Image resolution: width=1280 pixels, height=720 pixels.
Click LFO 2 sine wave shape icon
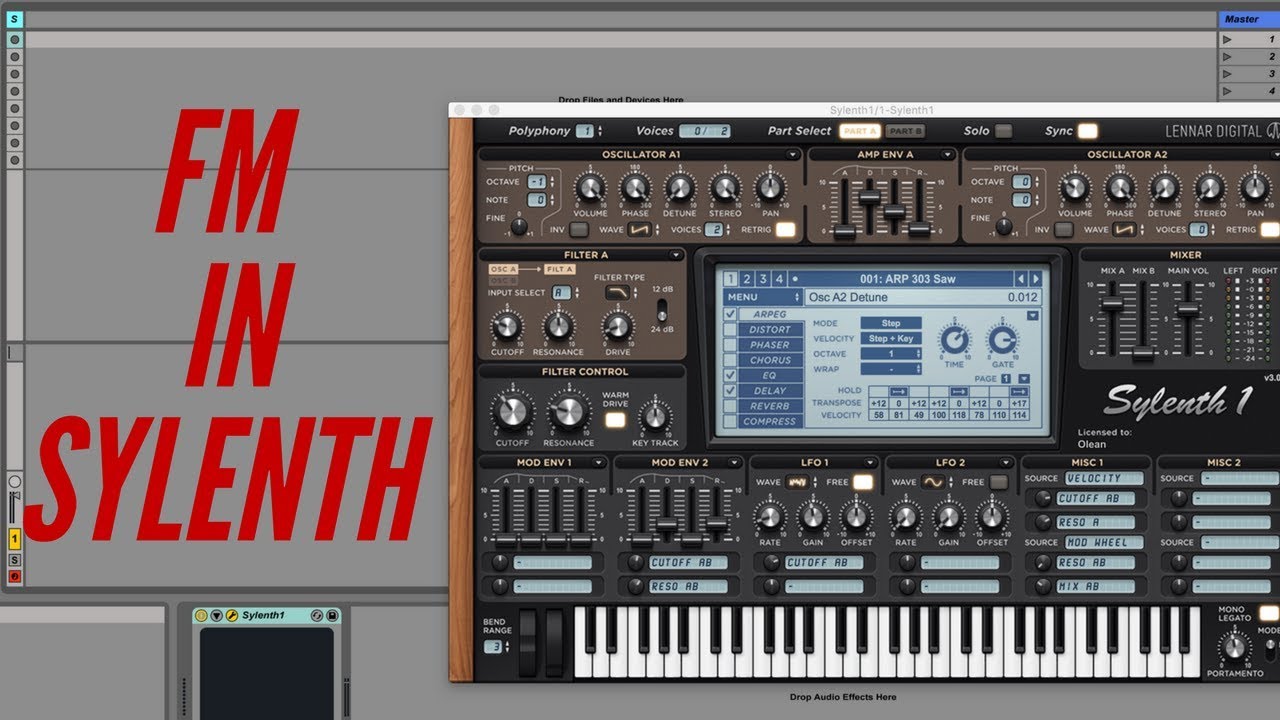[933, 482]
